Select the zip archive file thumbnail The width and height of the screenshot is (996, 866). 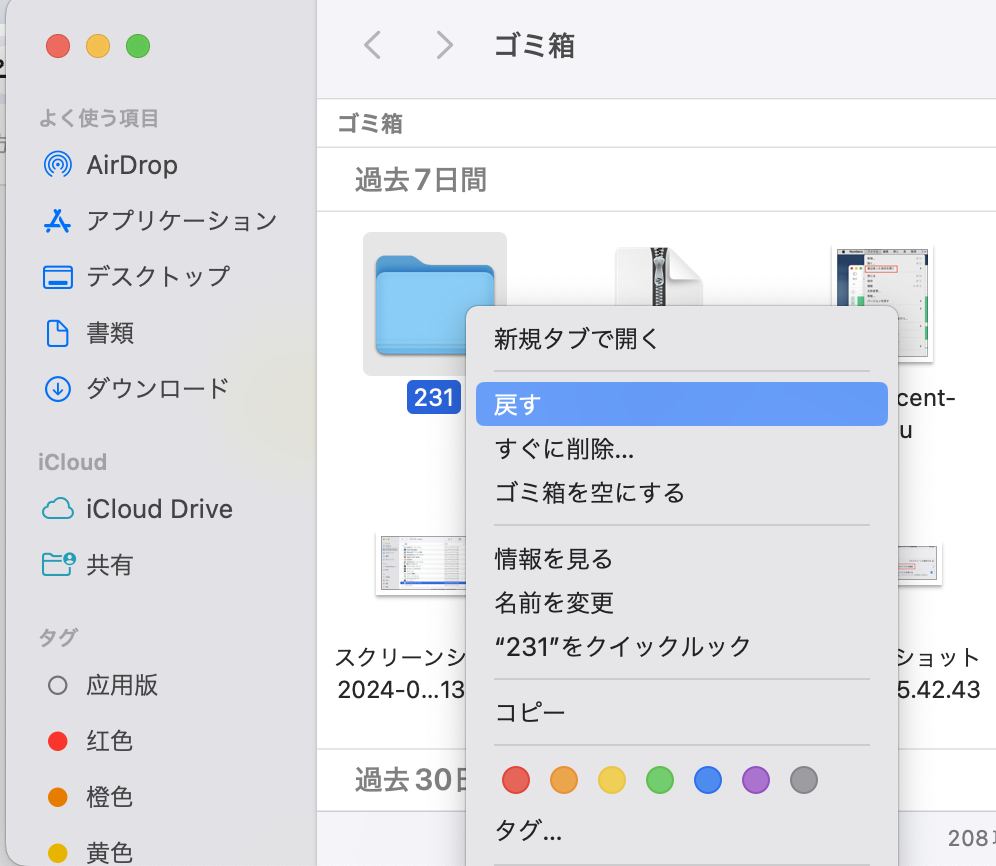[657, 282]
